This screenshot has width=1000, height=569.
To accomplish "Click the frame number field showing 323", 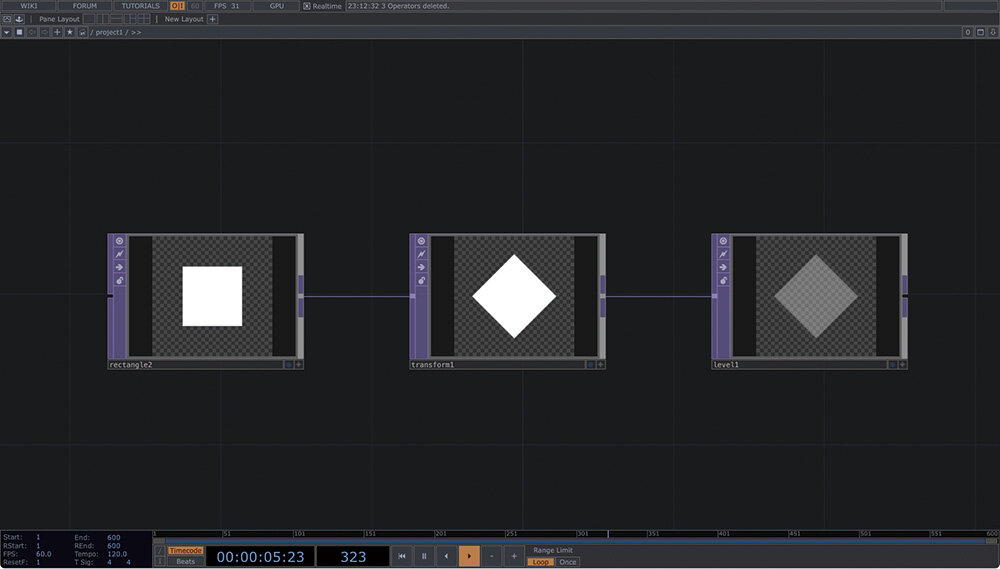I will point(353,557).
